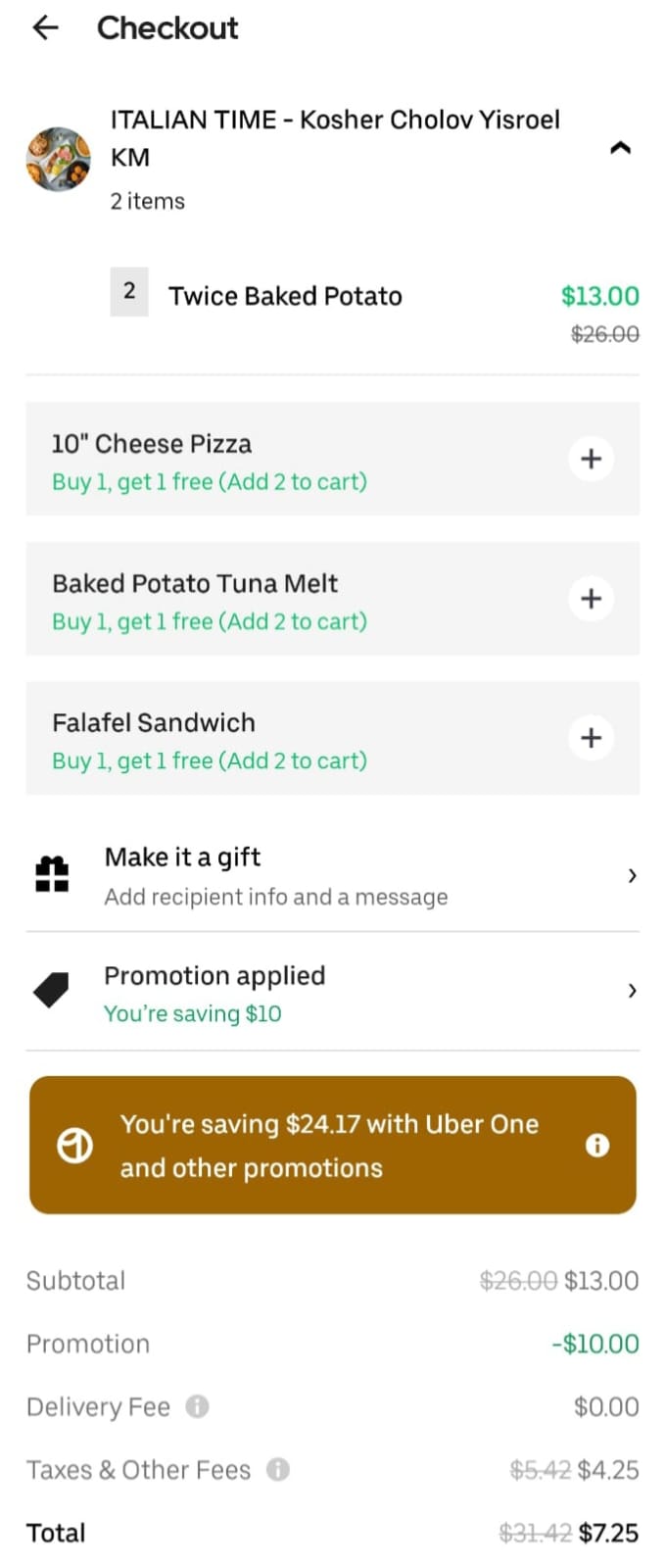This screenshot has width=665, height=1568.
Task: Show Taxes & Other Fees info
Action: coord(278,1469)
